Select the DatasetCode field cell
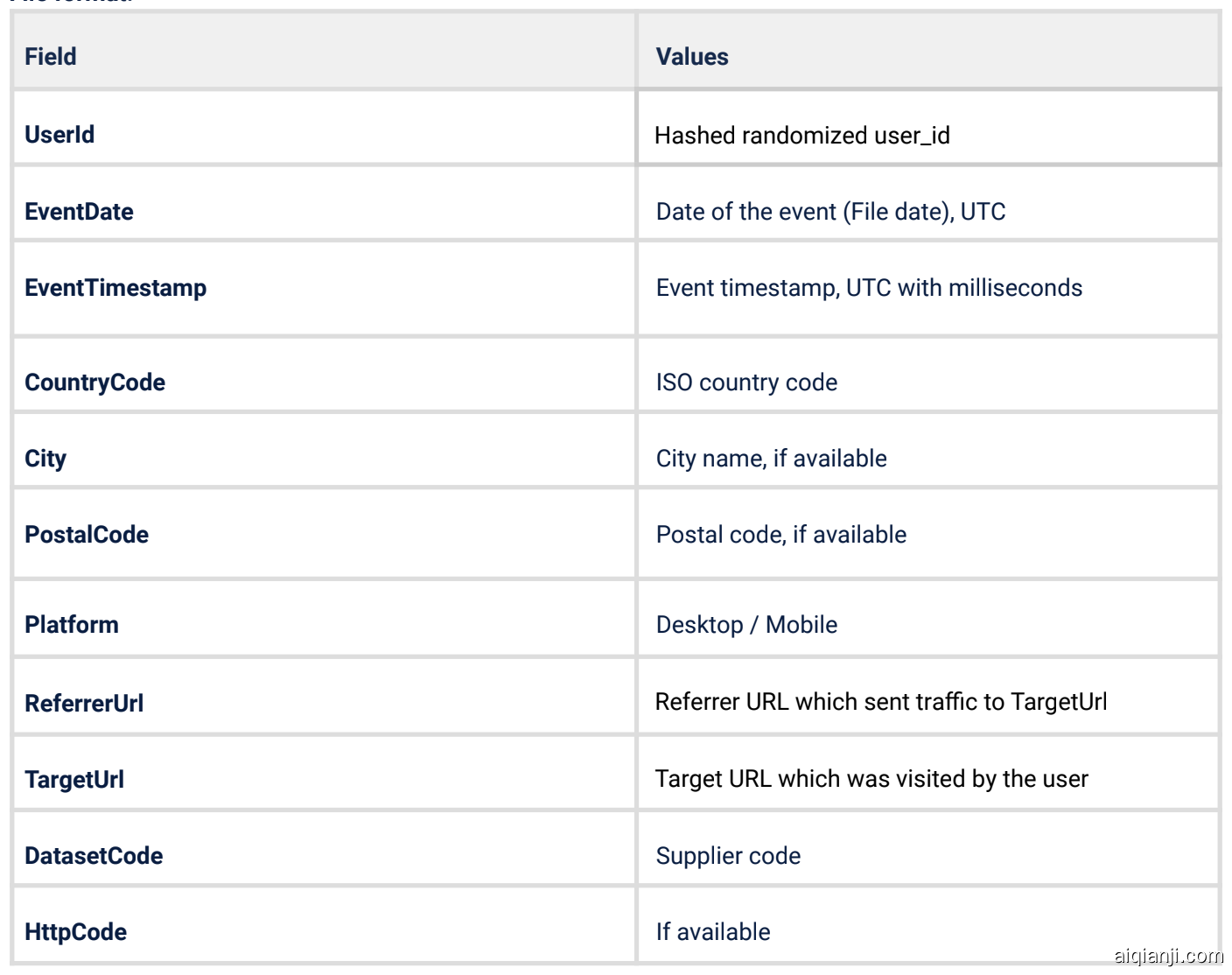 94,856
